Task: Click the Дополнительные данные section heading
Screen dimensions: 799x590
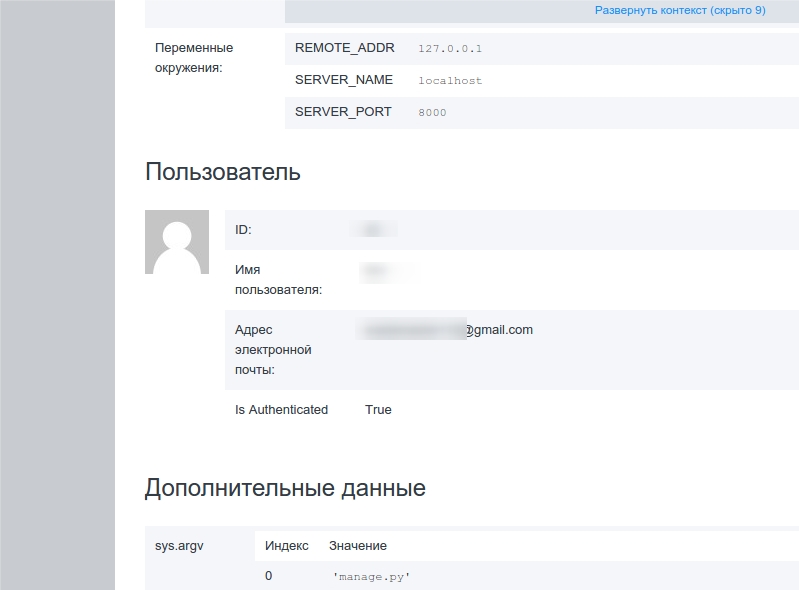Action: click(285, 488)
